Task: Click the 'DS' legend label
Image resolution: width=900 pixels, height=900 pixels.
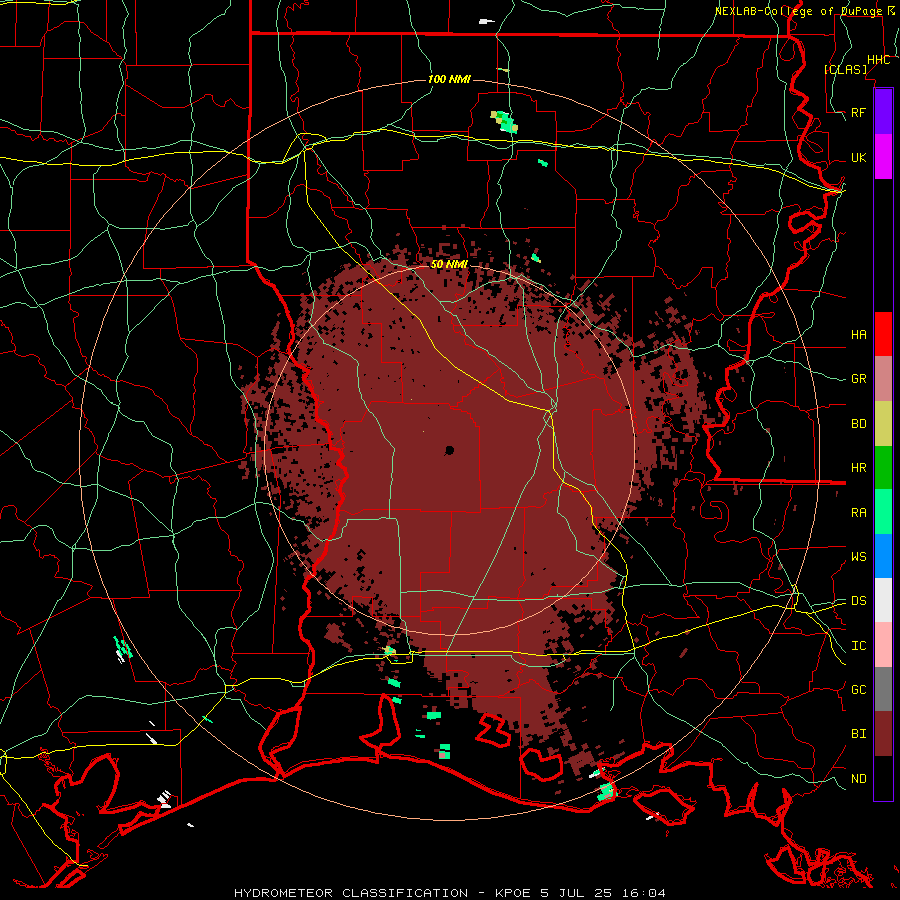Action: click(x=859, y=601)
